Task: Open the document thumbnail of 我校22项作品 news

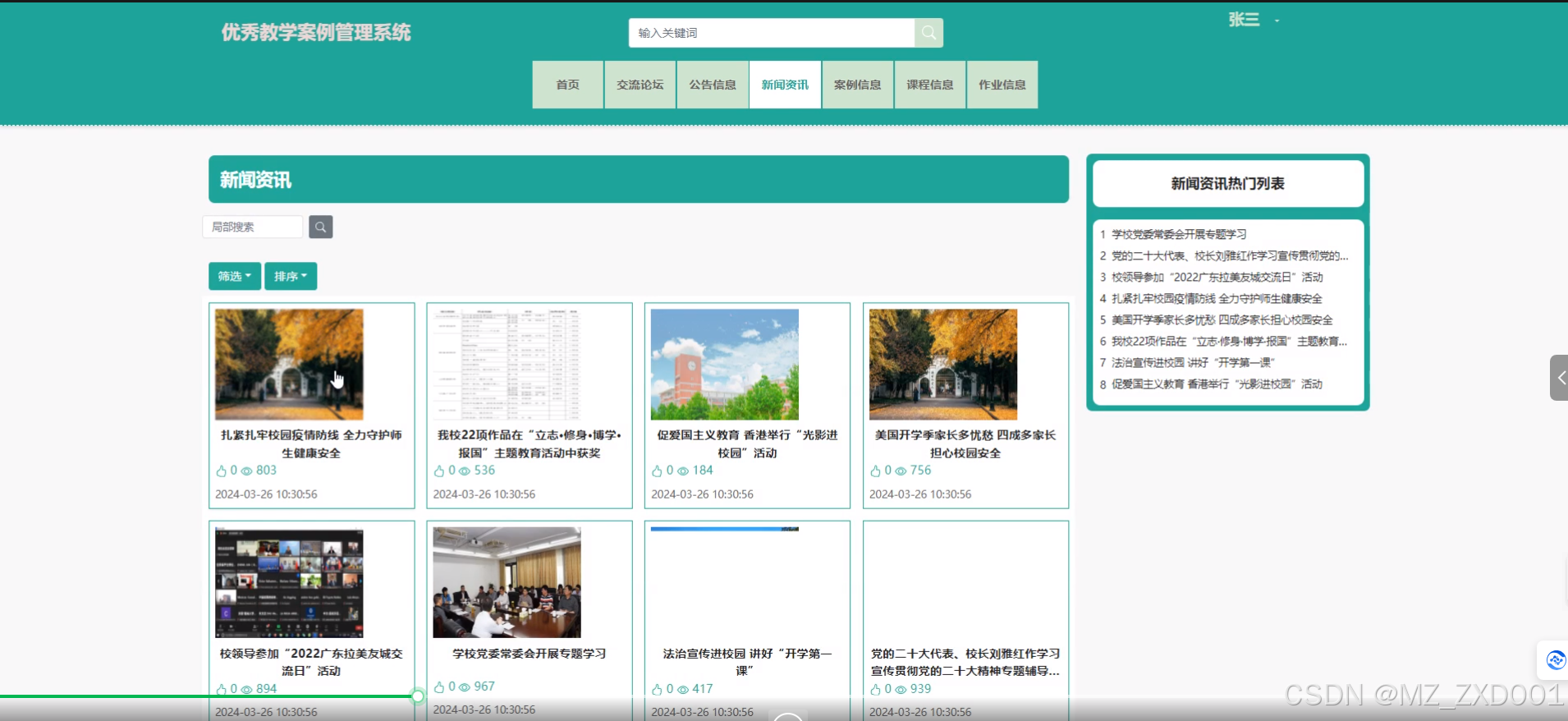Action: [x=507, y=365]
